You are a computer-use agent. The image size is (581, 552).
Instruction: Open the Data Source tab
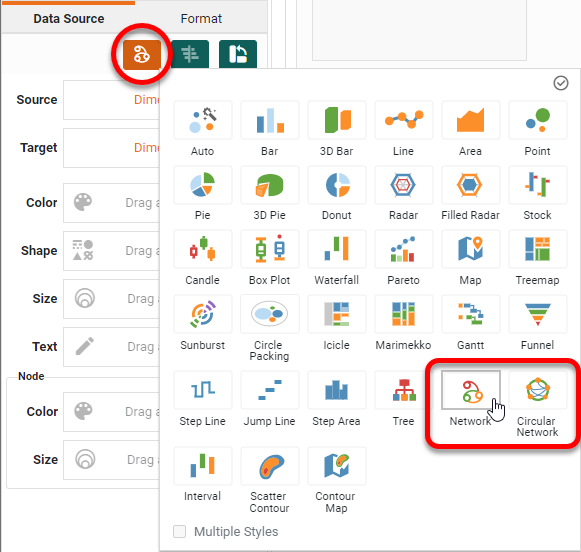69,19
